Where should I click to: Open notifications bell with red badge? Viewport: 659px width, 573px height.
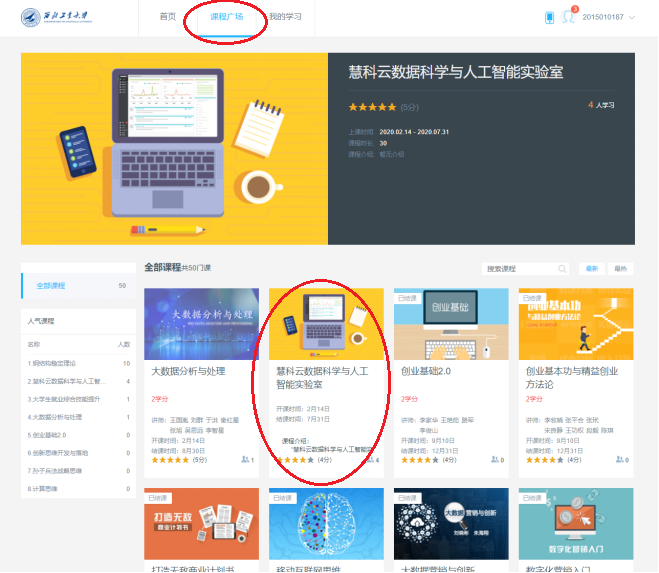pyautogui.click(x=569, y=17)
